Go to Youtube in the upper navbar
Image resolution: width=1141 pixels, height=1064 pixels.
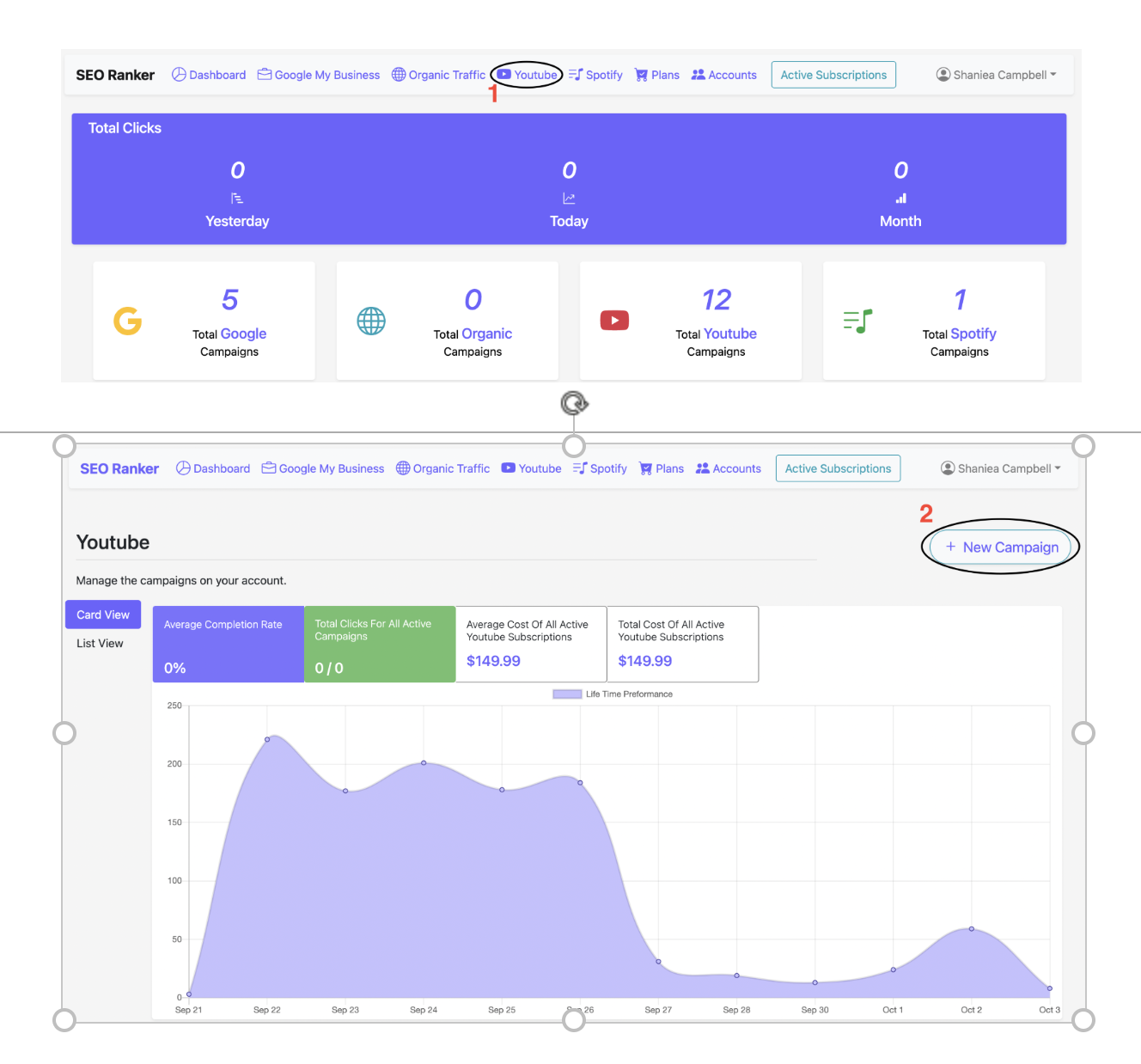(x=528, y=75)
